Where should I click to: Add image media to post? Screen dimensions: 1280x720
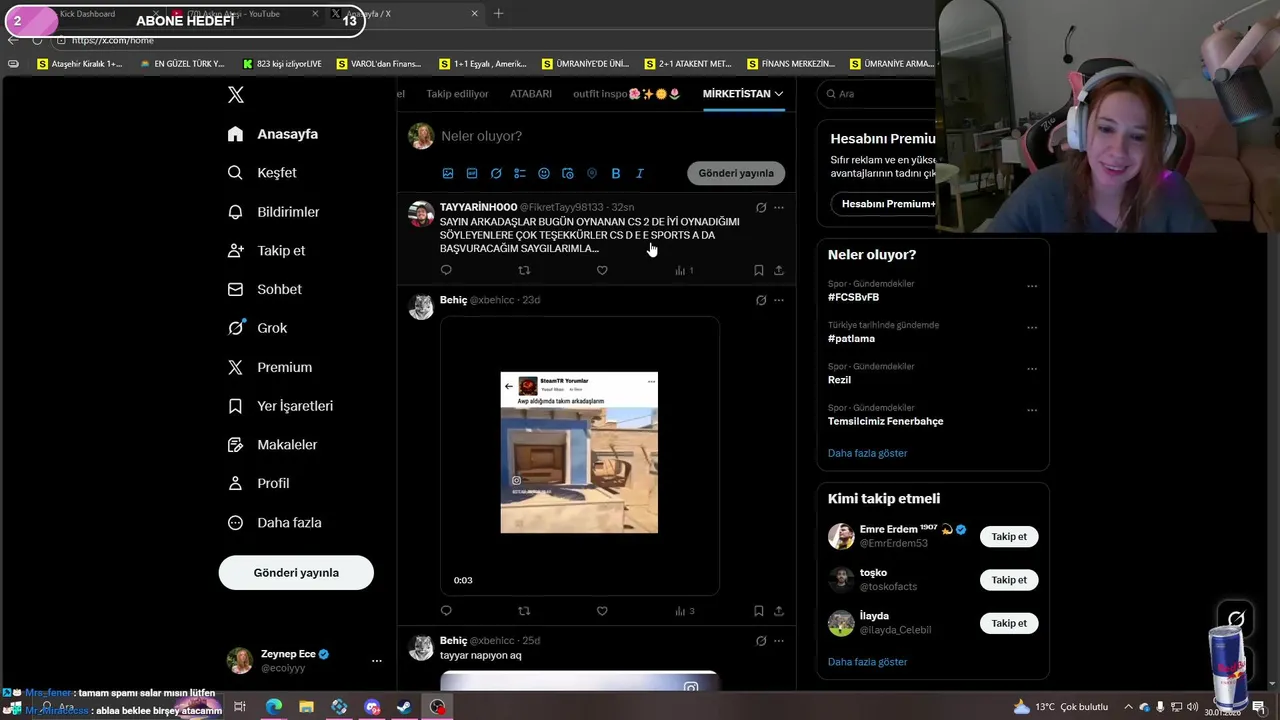448,173
